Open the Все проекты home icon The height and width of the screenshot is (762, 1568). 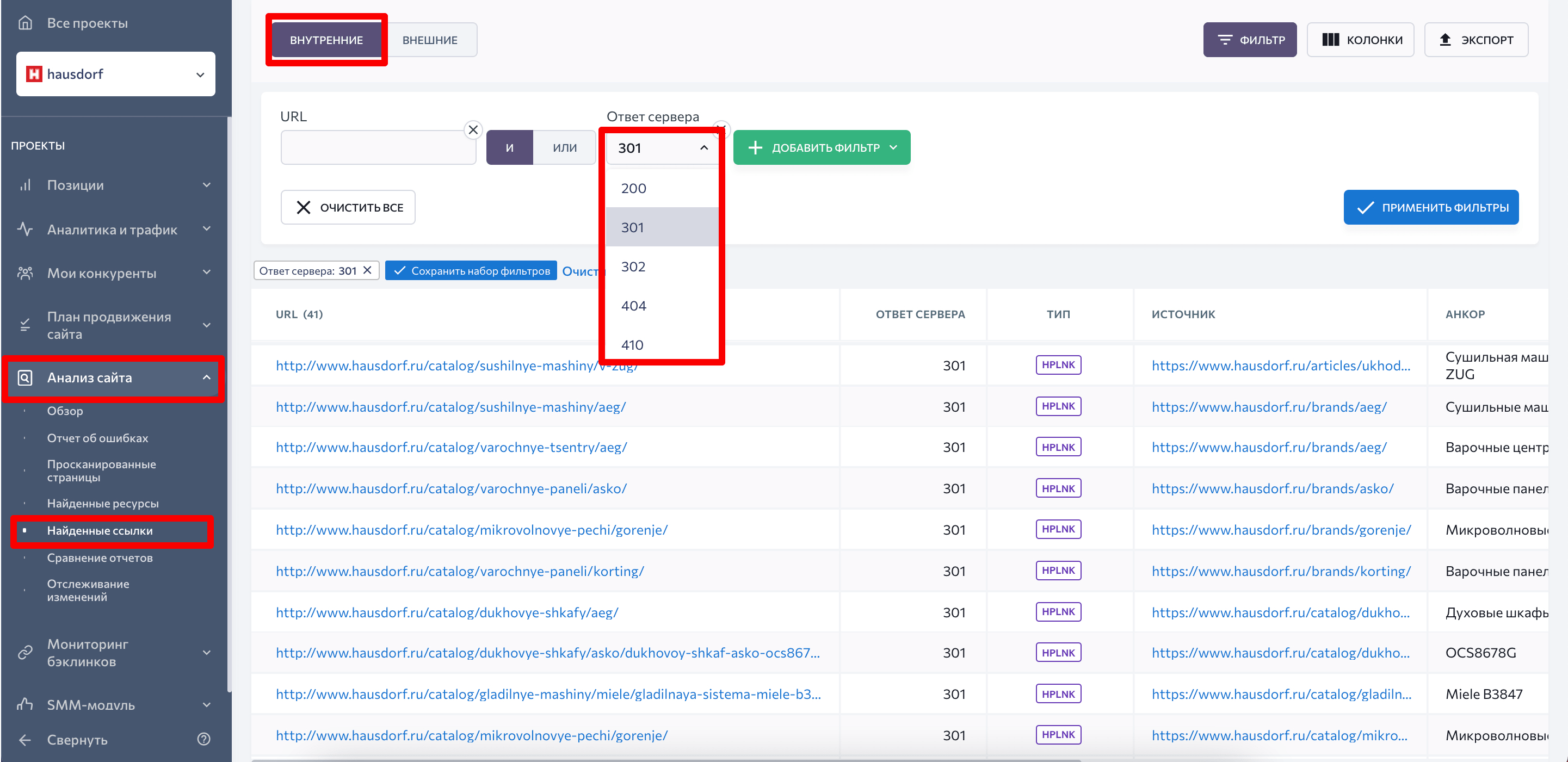pos(25,23)
